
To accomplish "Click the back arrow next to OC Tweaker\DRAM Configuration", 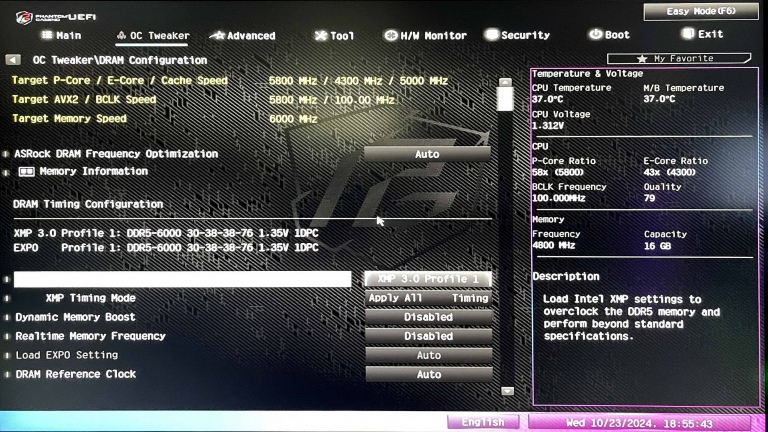I will point(13,60).
